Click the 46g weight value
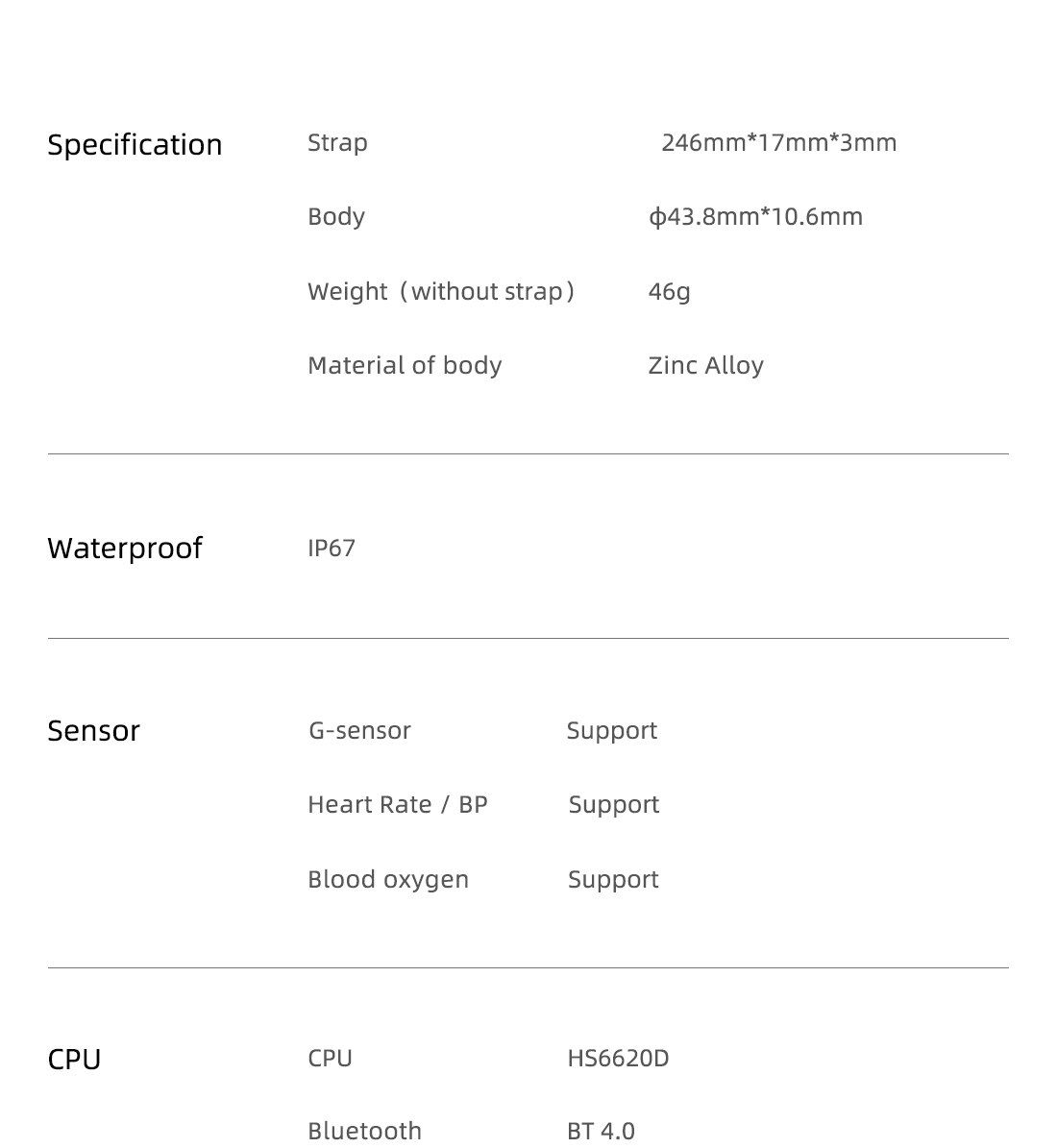This screenshot has width=1057, height=1148. tap(670, 292)
